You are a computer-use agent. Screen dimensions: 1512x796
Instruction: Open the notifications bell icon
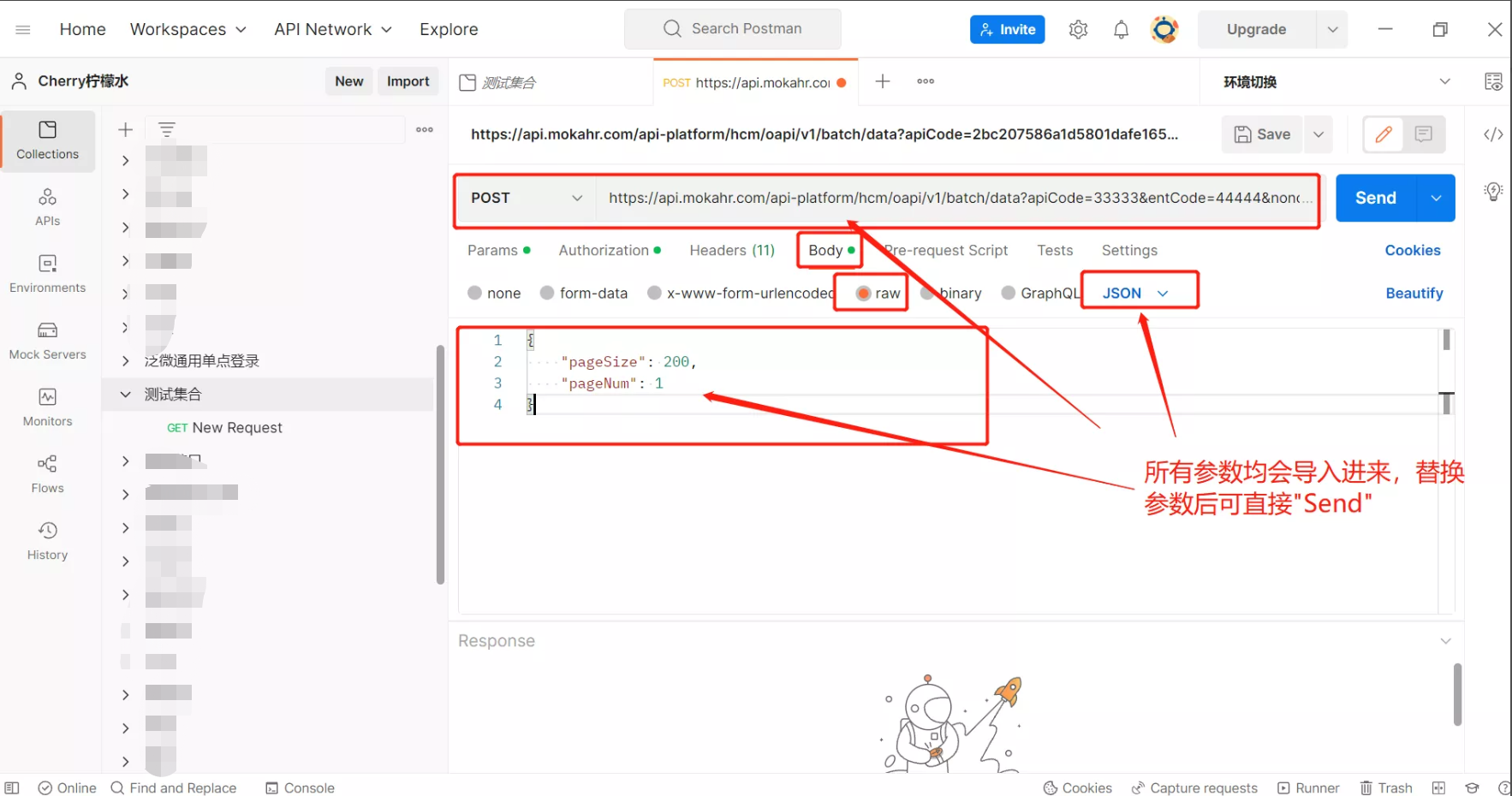coord(1121,29)
